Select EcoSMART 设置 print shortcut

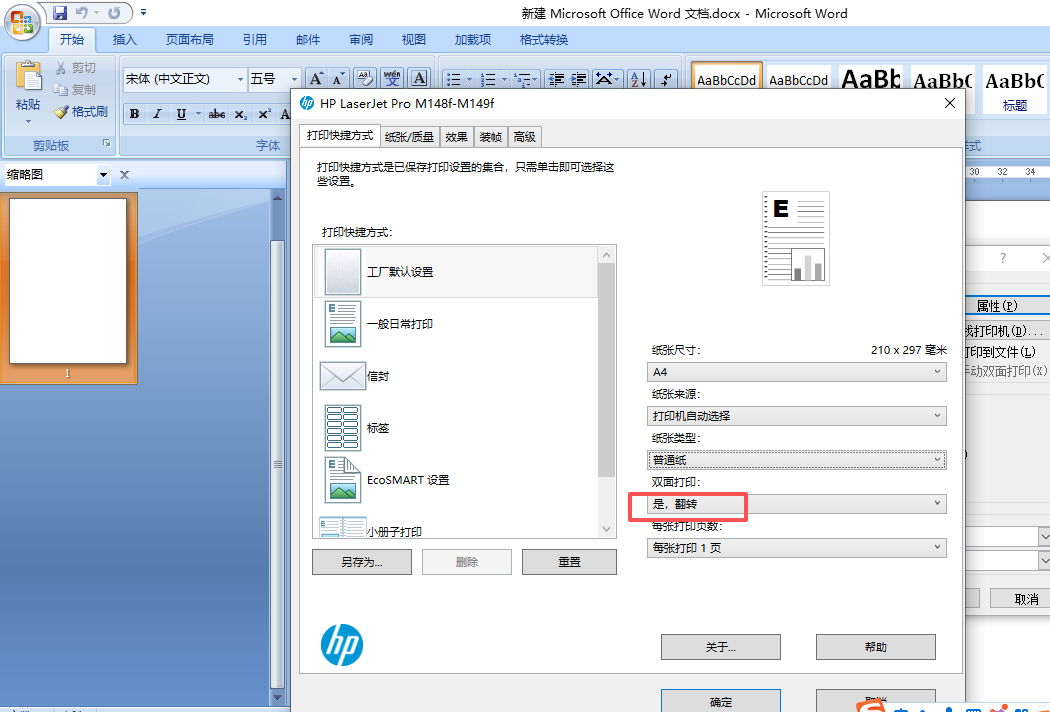click(455, 480)
